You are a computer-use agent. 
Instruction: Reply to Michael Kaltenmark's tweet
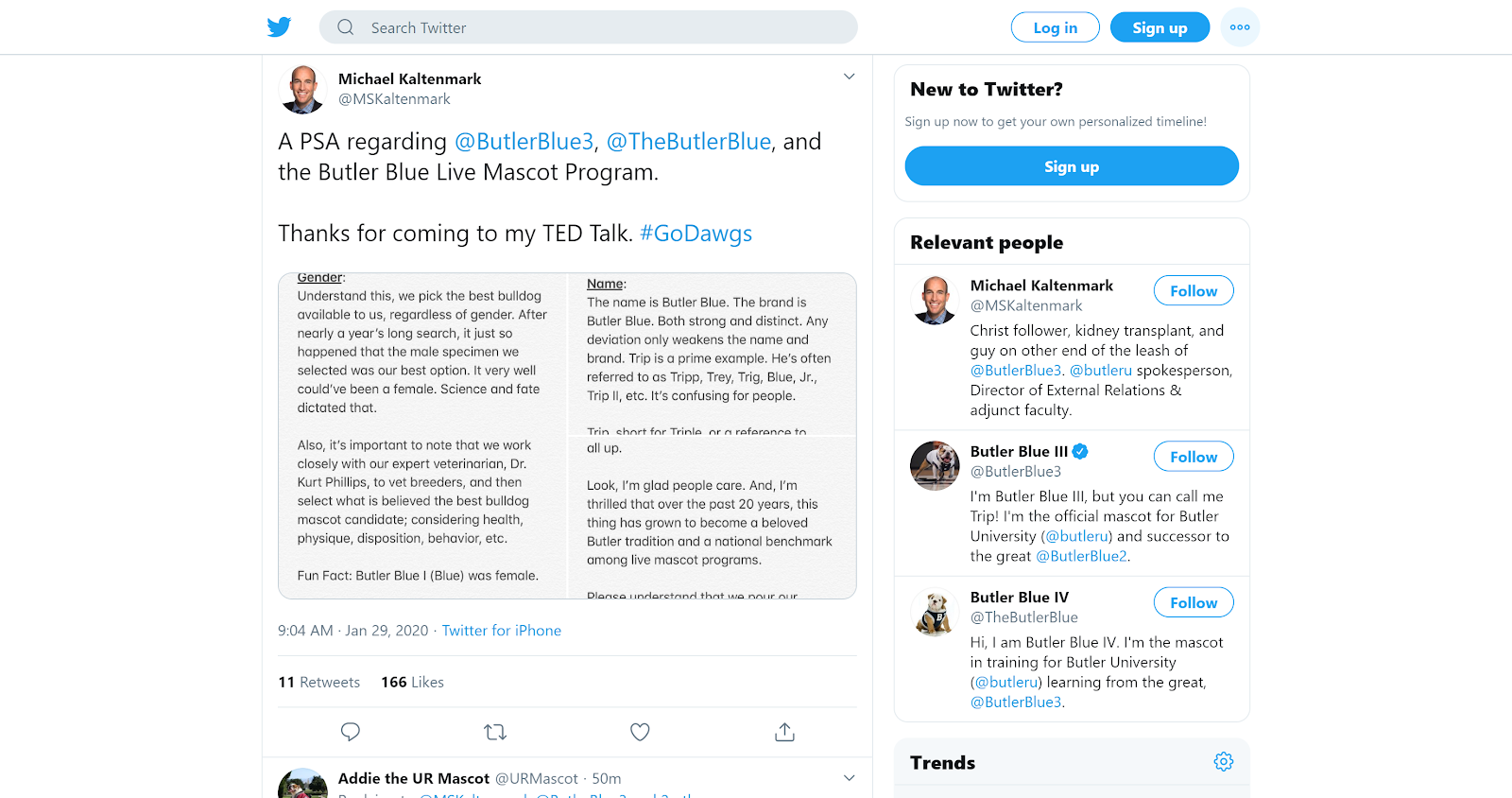point(351,732)
